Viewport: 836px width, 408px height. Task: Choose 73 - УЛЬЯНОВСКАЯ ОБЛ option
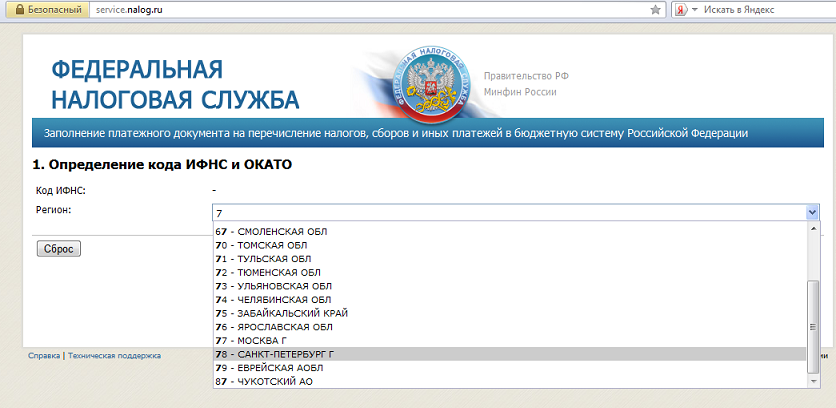[509, 286]
